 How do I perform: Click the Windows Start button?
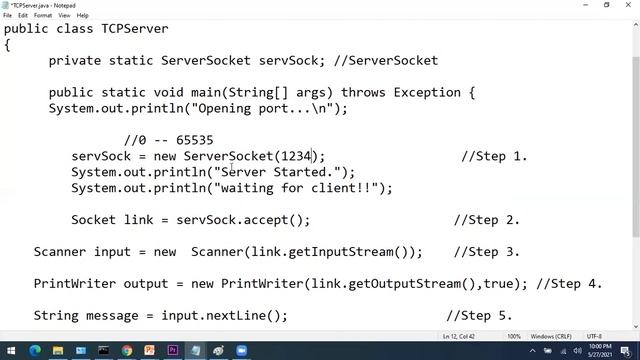click(x=11, y=351)
